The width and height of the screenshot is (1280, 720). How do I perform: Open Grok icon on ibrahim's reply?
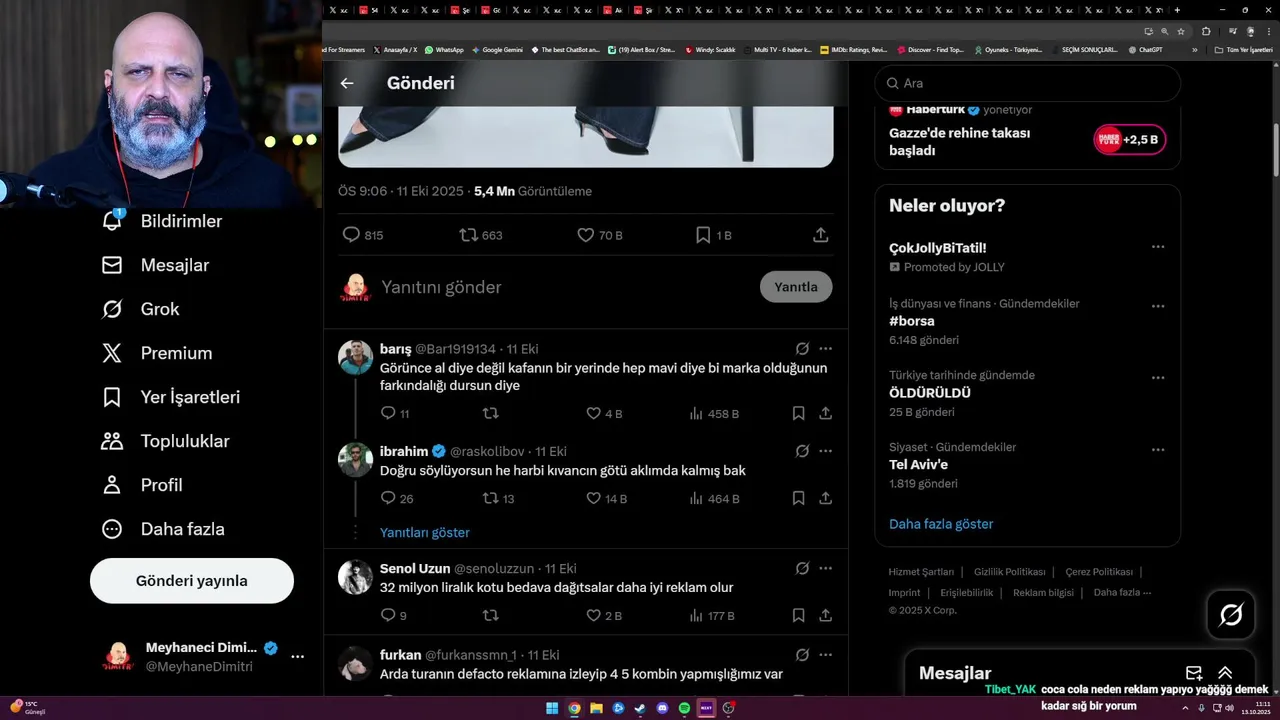pos(802,451)
